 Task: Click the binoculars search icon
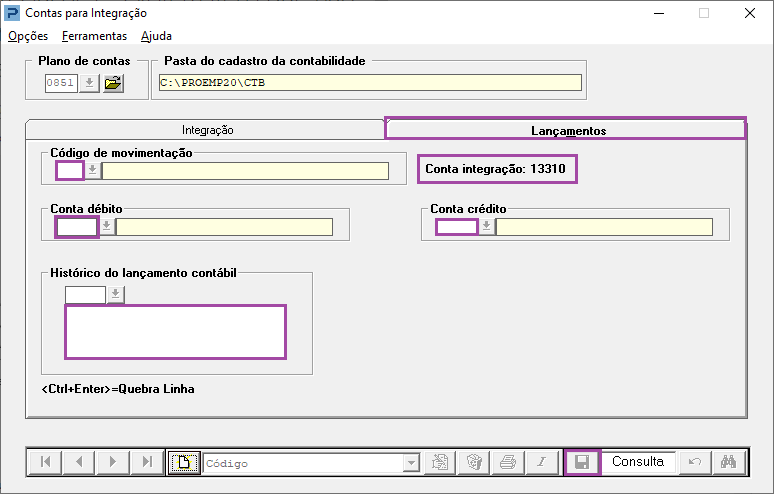click(729, 462)
